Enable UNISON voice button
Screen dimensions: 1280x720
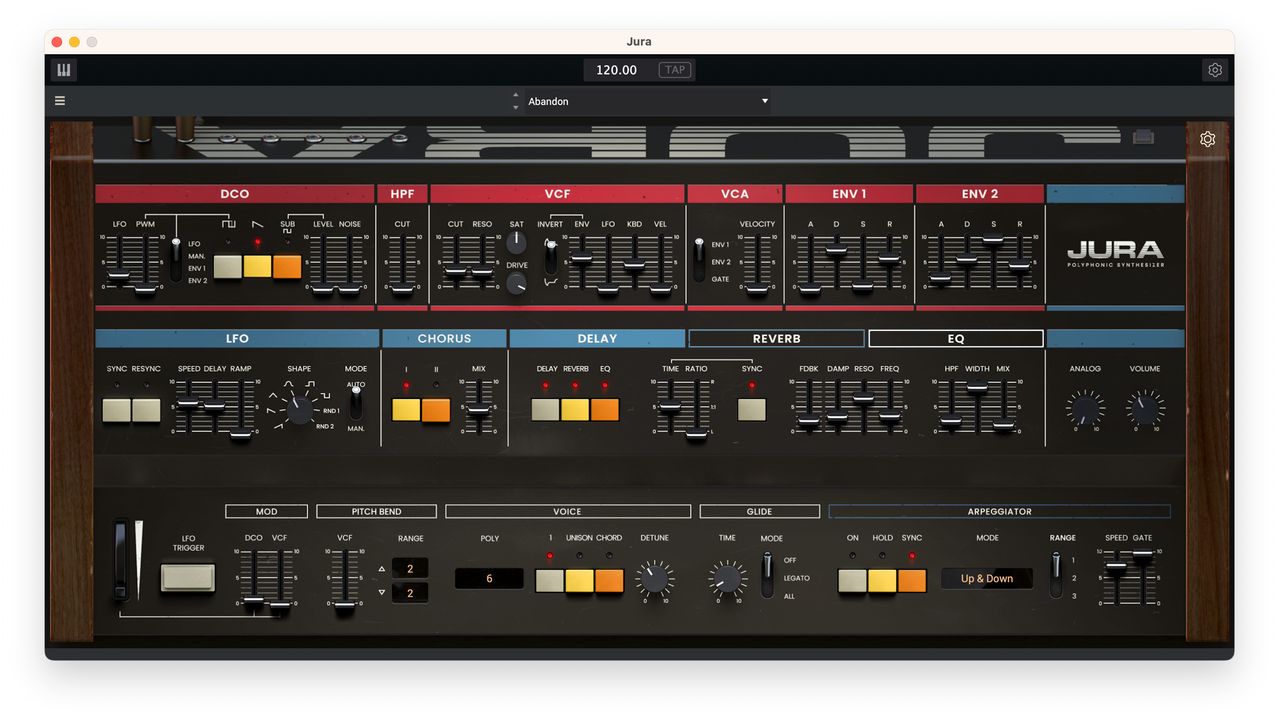point(580,581)
